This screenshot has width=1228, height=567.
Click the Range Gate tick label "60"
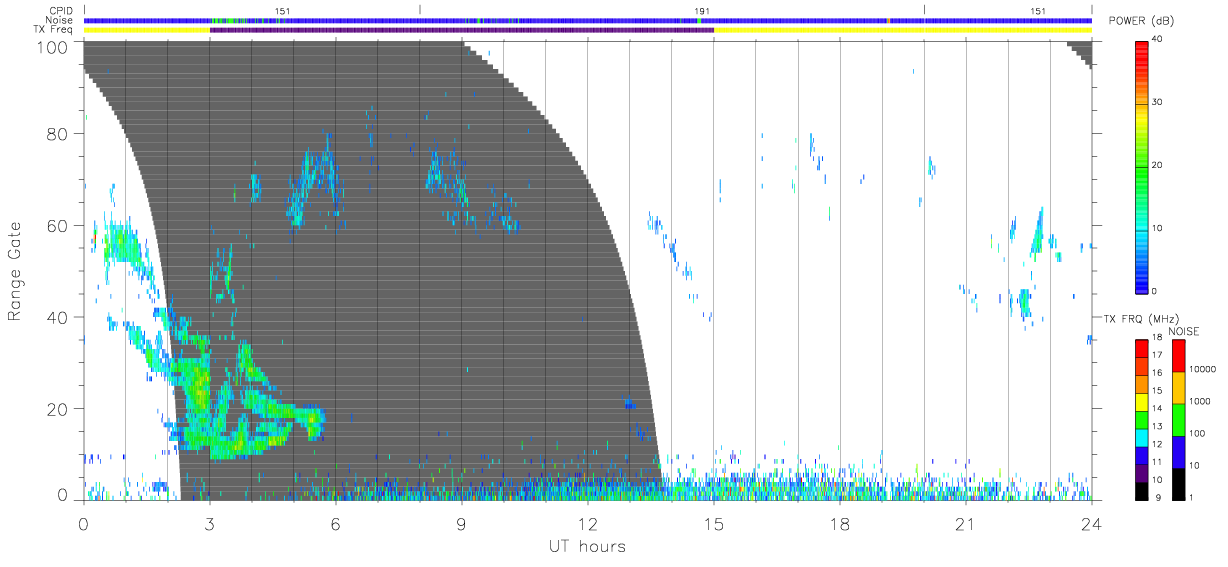[58, 225]
